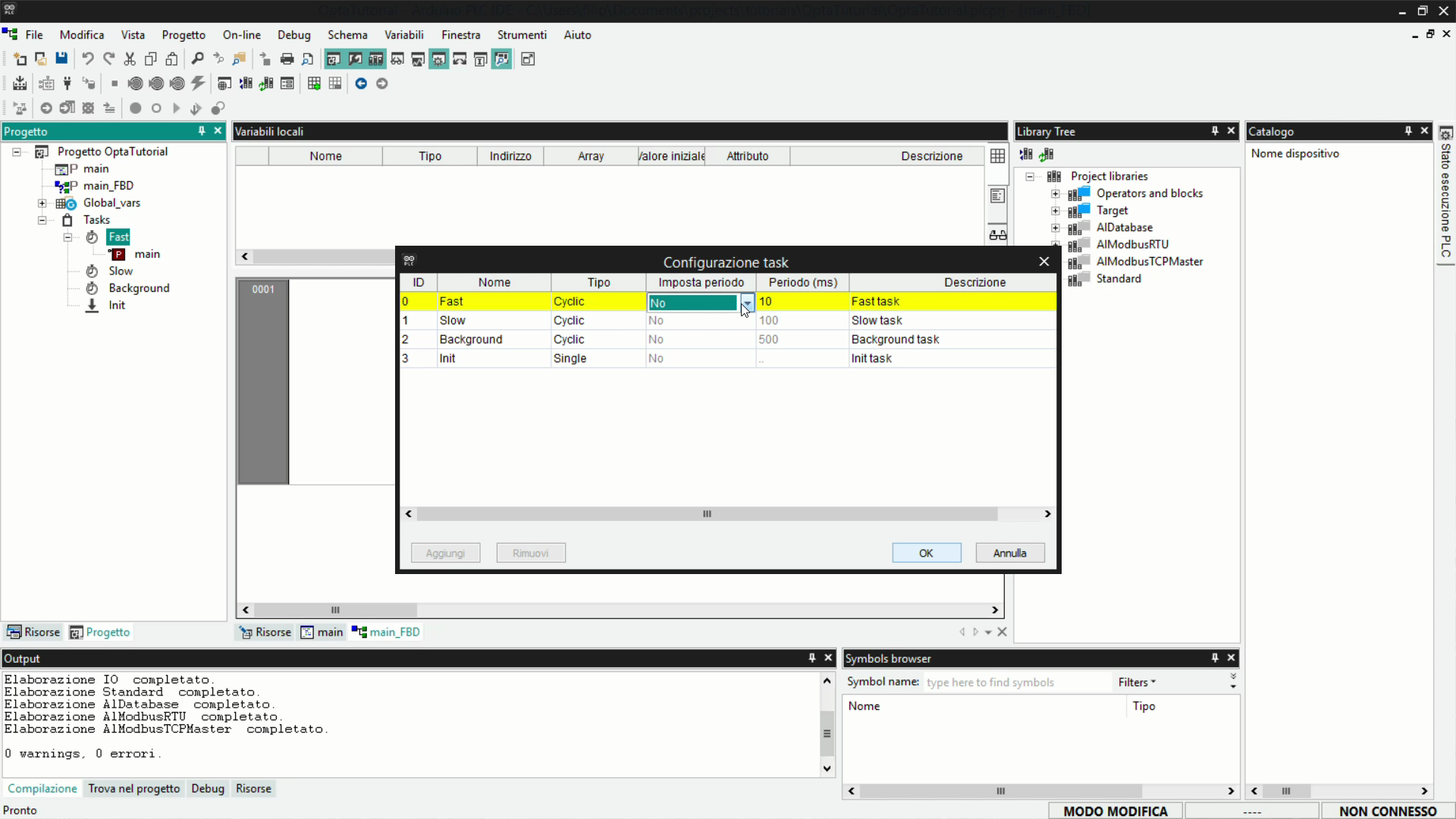Click the Undo arrow icon
Screen dimensions: 1456x819
[88, 58]
